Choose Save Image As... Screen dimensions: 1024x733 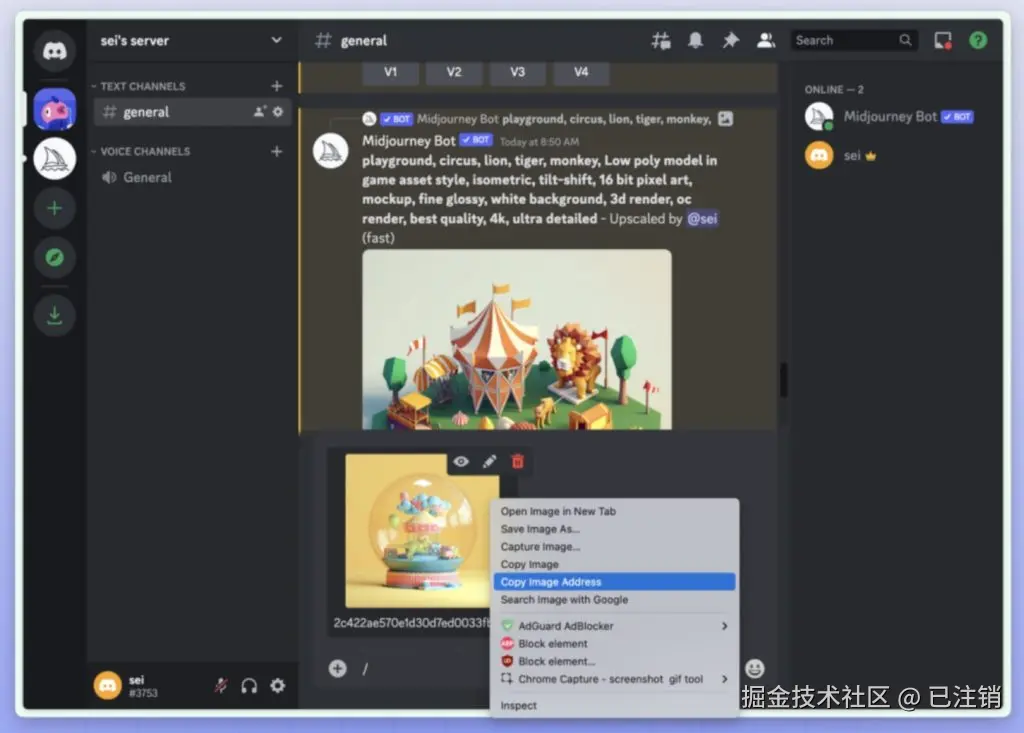pyautogui.click(x=615, y=529)
